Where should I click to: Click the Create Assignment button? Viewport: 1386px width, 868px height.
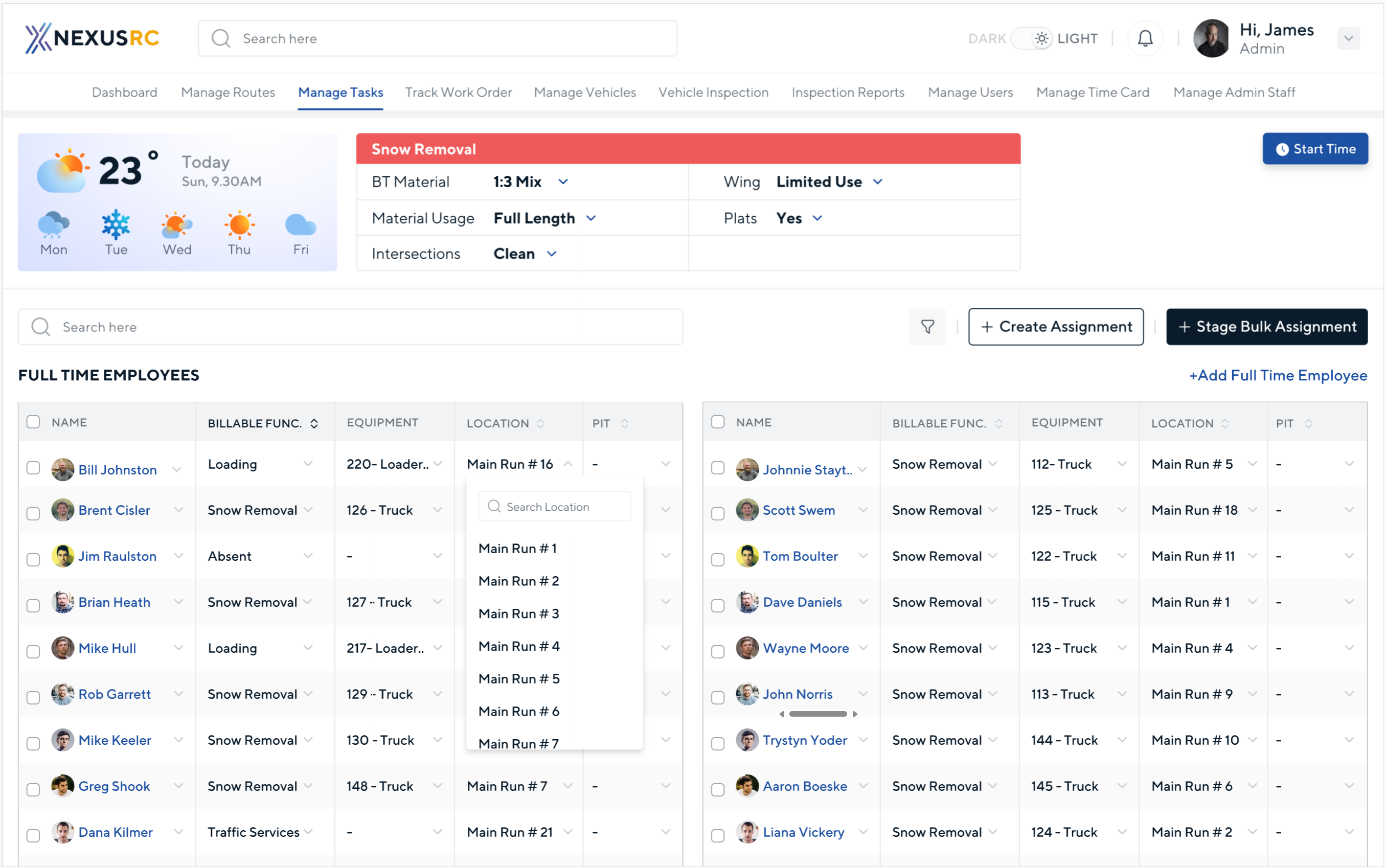coord(1055,327)
